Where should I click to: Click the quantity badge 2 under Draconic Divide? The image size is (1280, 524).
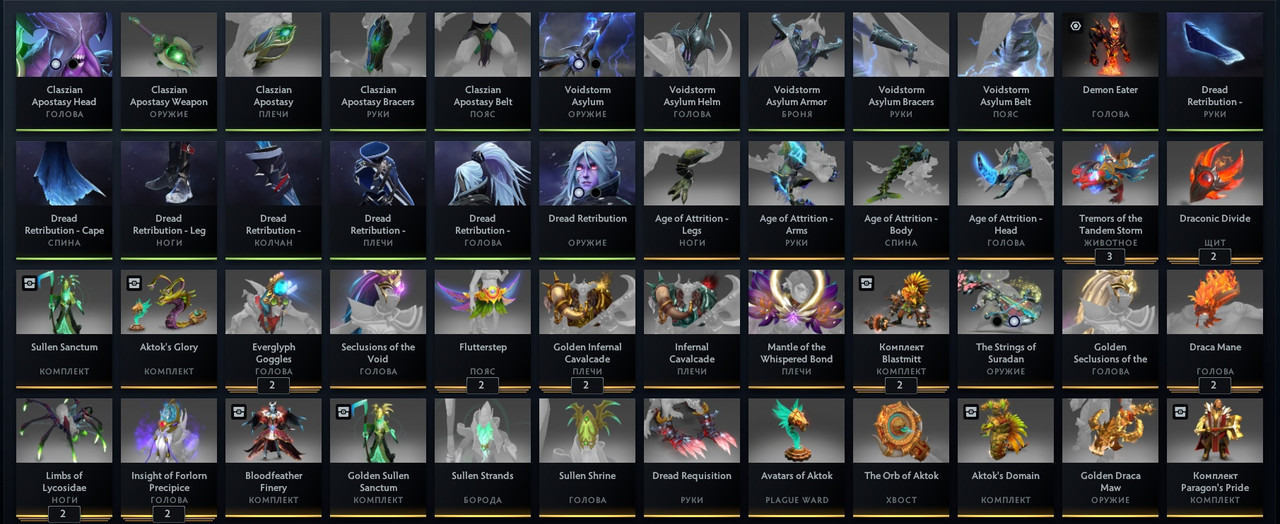click(1214, 257)
